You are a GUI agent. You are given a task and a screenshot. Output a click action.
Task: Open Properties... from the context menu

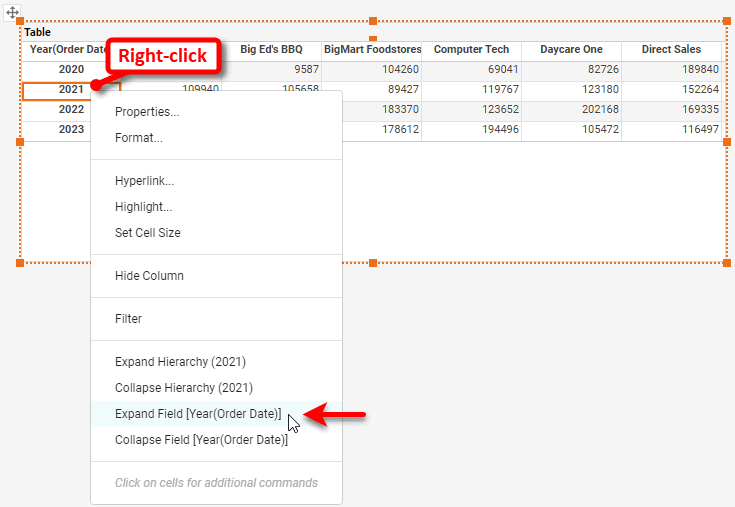click(x=147, y=112)
